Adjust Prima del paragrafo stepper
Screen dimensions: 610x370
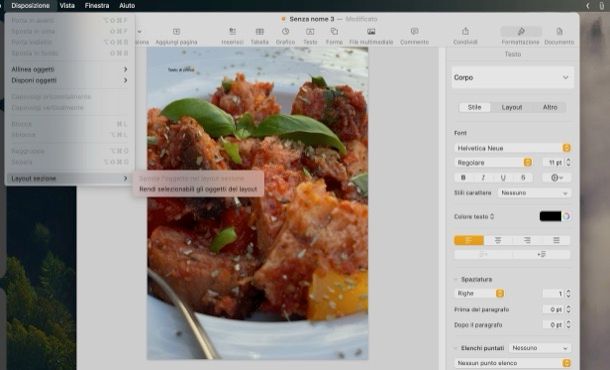[568, 309]
